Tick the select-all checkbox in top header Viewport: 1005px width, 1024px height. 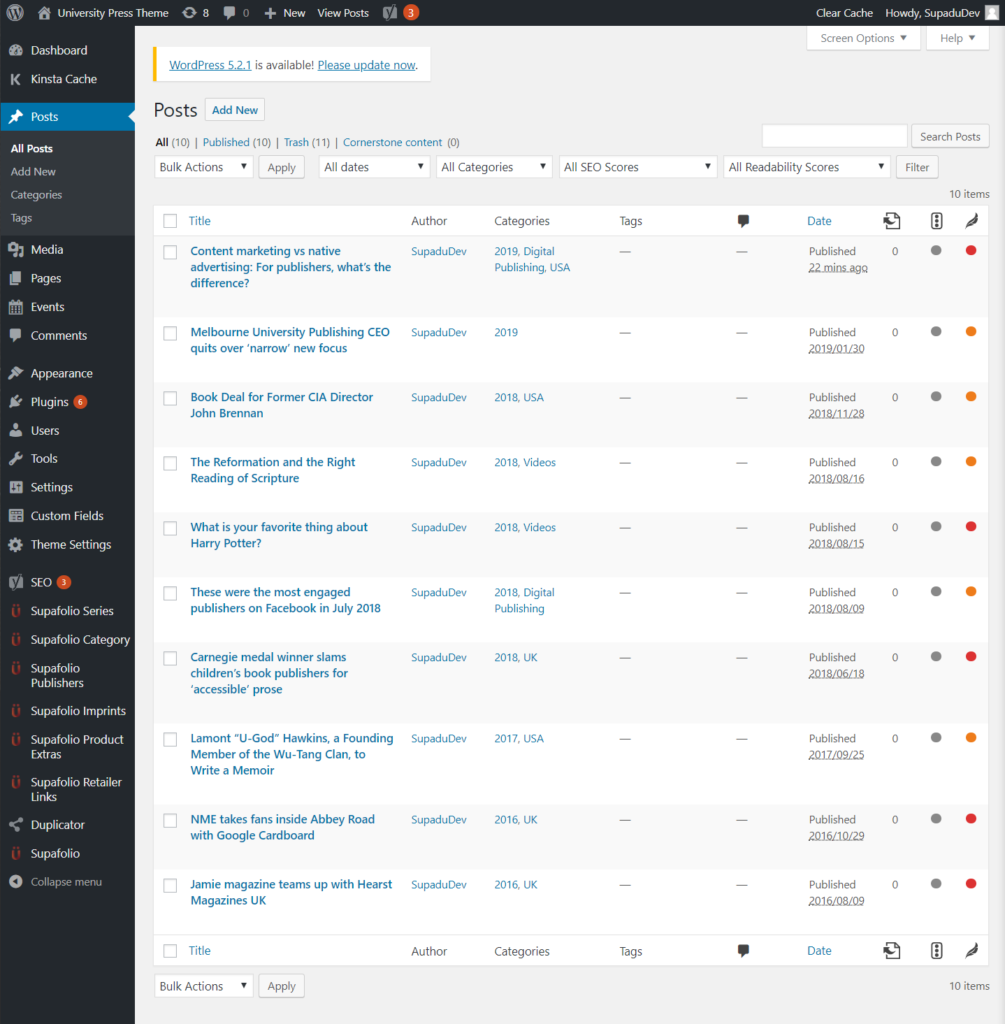[x=170, y=221]
